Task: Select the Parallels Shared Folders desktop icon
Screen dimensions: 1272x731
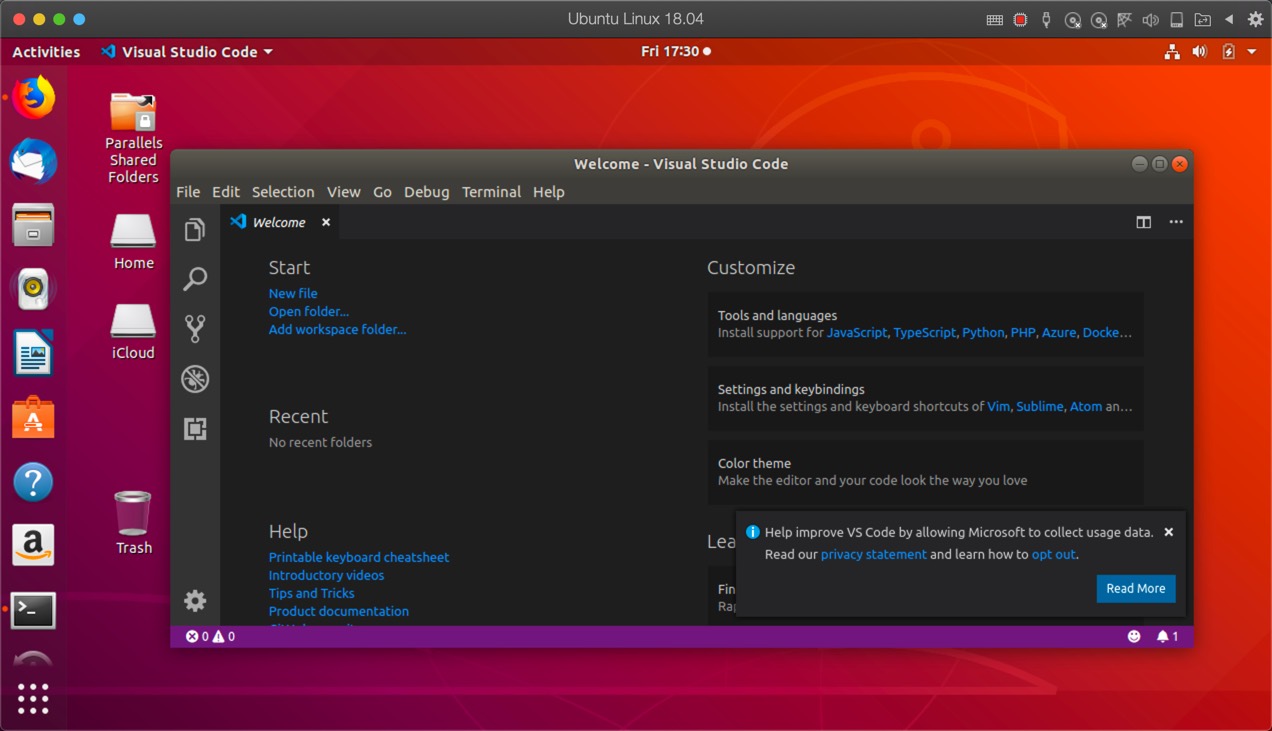Action: coord(133,138)
